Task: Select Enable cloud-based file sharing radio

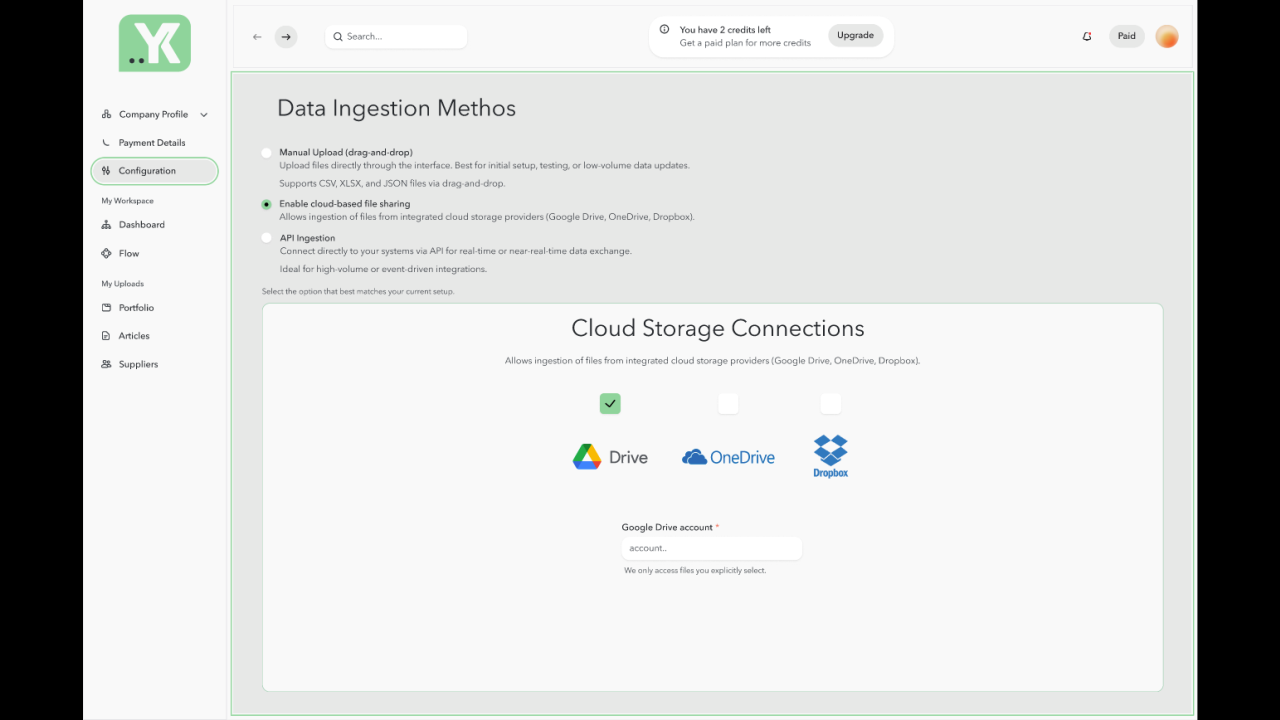Action: click(x=266, y=204)
